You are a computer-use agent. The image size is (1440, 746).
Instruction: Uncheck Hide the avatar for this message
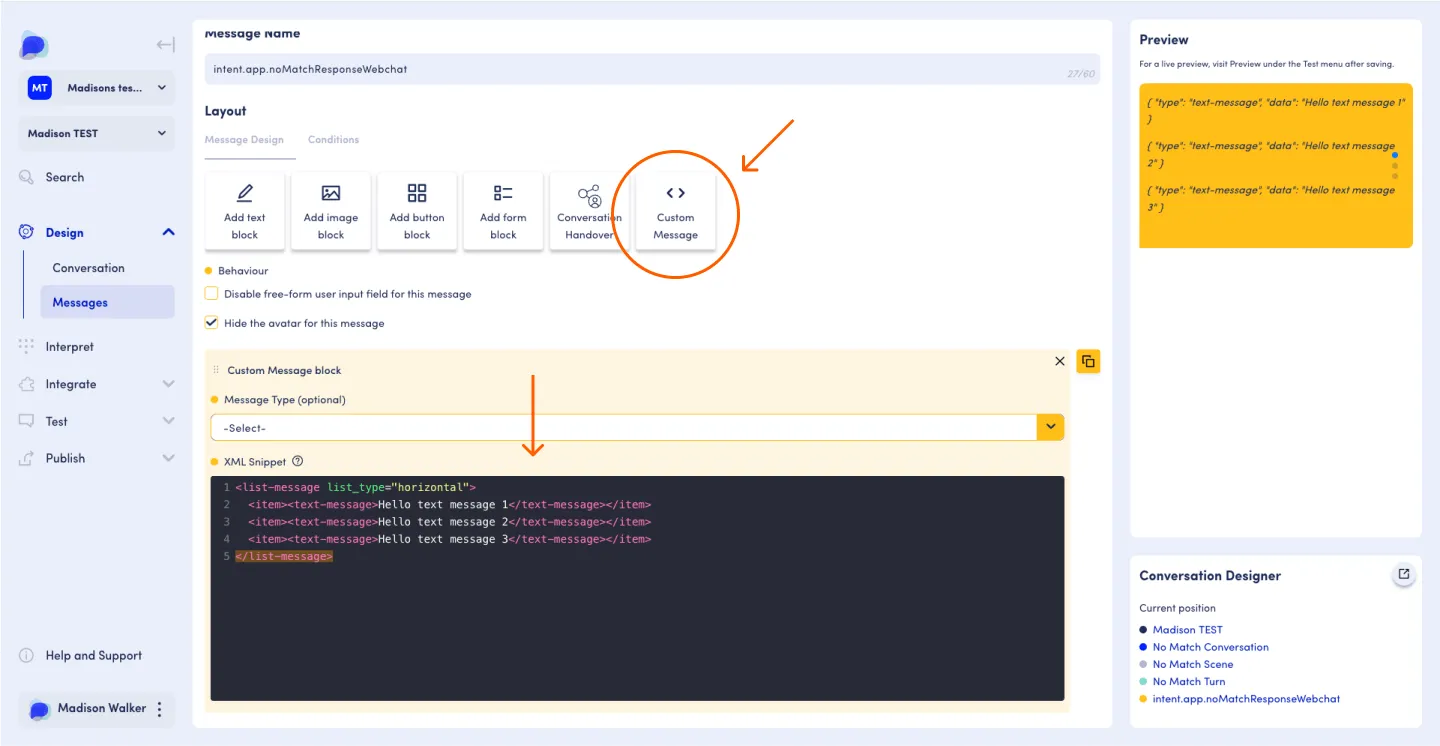point(211,323)
